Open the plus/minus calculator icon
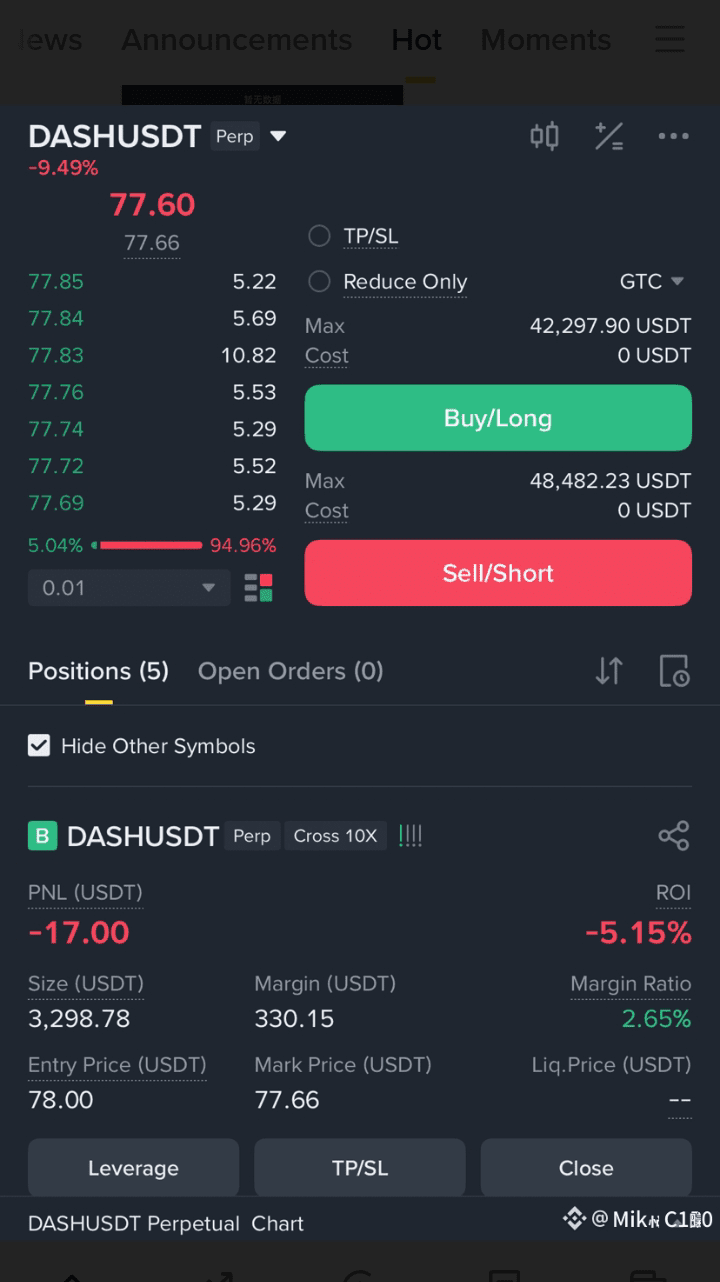The width and height of the screenshot is (720, 1282). [x=609, y=136]
